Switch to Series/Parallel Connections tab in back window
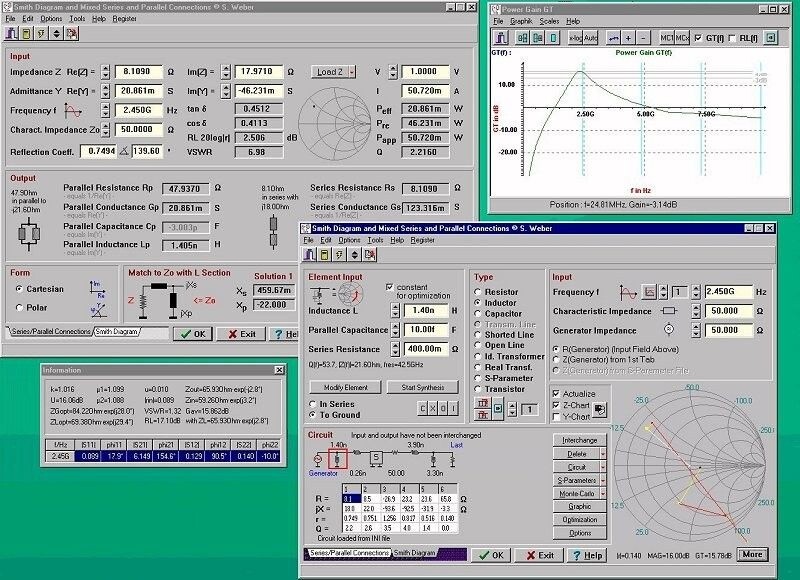This screenshot has width=800, height=580. (51, 331)
